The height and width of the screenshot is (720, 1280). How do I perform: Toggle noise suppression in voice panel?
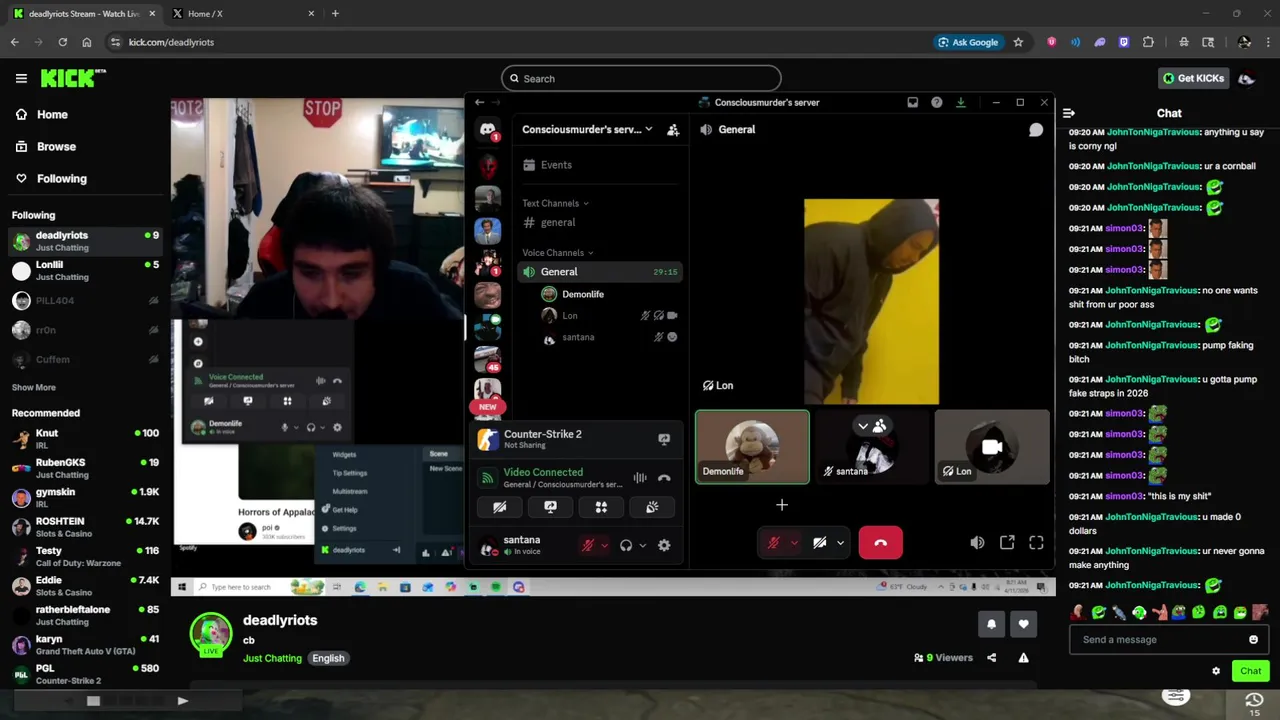pos(640,478)
